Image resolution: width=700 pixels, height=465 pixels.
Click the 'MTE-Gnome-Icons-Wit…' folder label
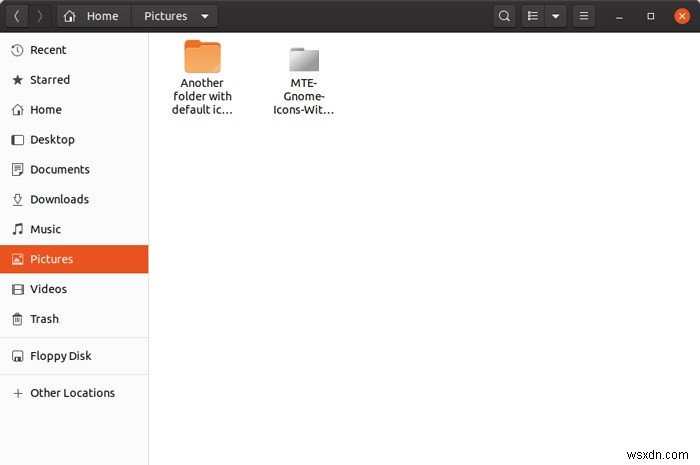304,96
